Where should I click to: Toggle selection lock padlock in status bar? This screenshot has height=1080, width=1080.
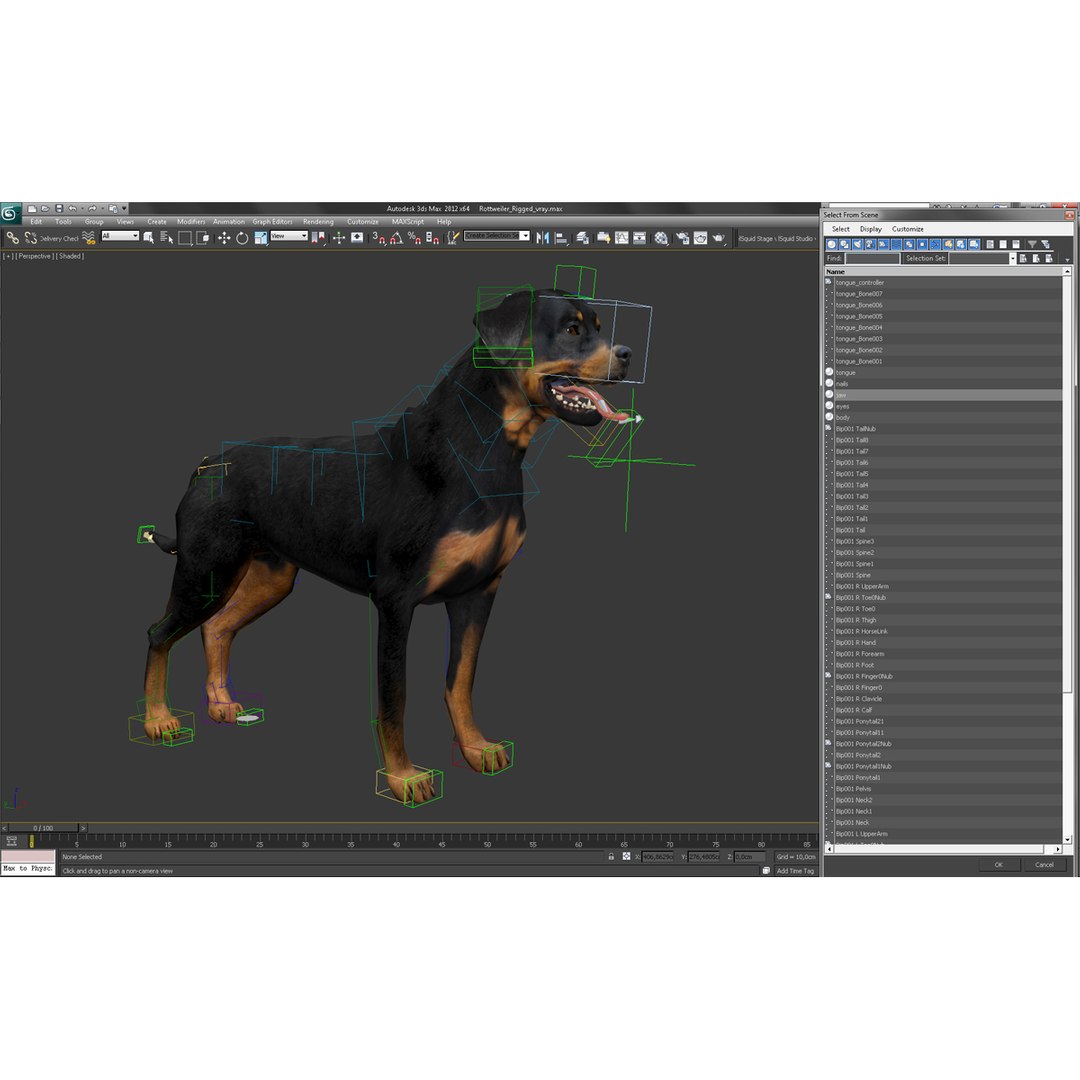pos(611,857)
